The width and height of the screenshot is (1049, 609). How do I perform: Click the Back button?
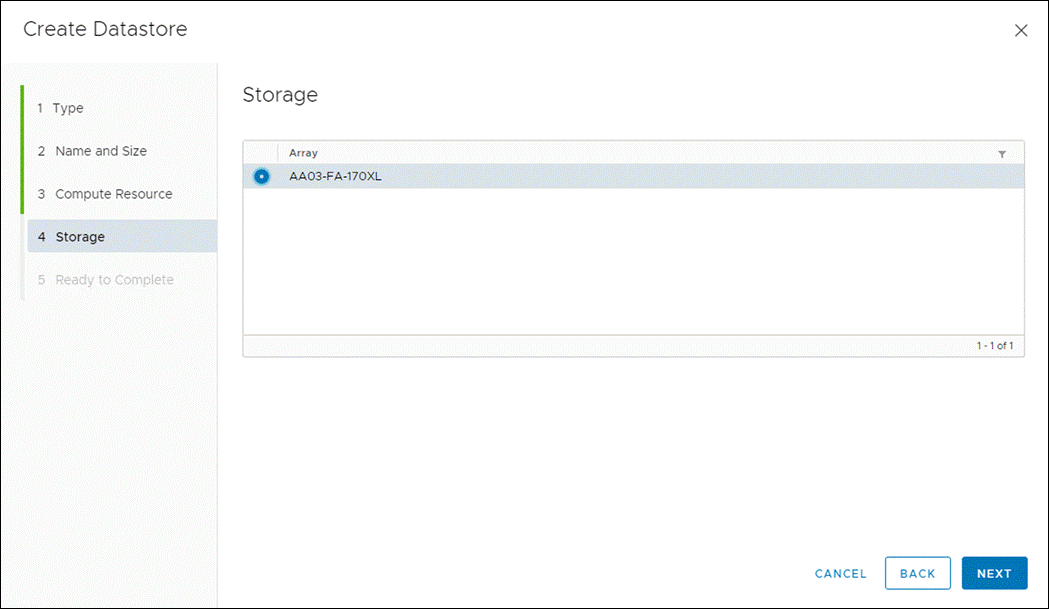[917, 573]
